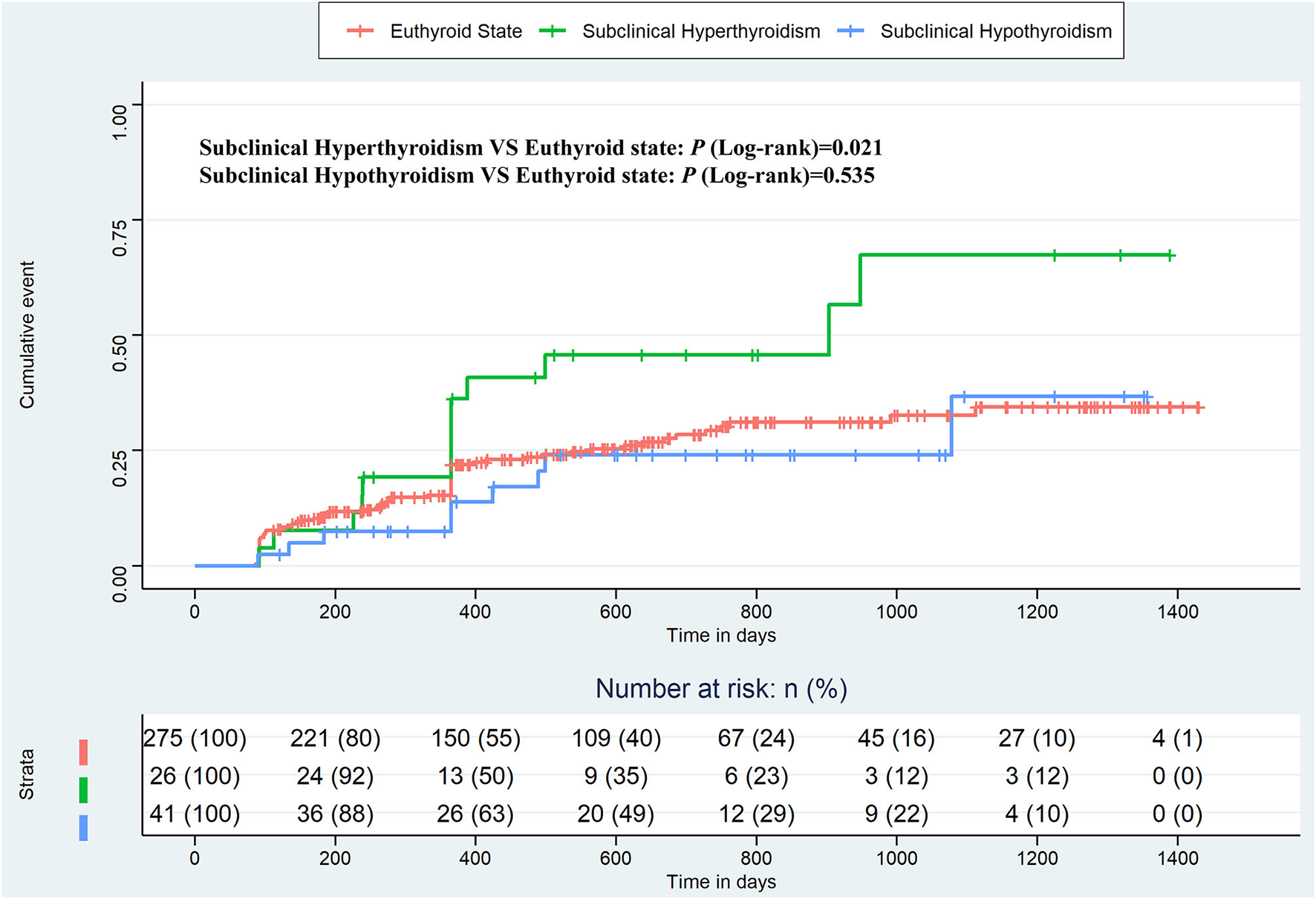Select the '9 (22)' risk table value
This screenshot has height=899, width=1316.
[896, 814]
